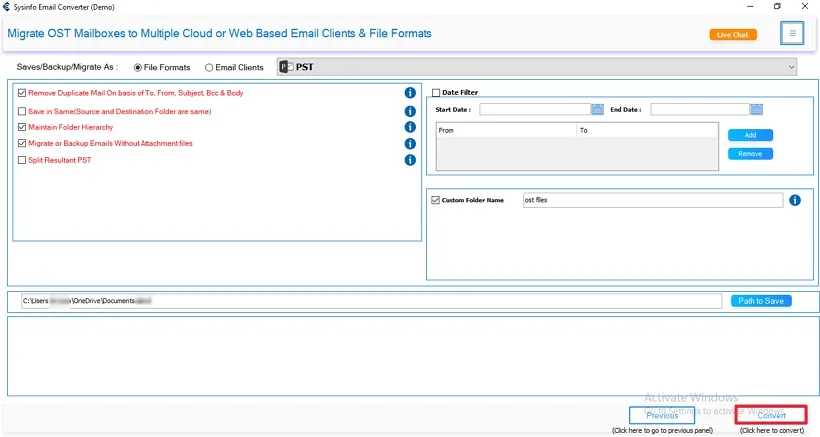Click info icon for Save in Same
The width and height of the screenshot is (820, 437).
click(410, 111)
